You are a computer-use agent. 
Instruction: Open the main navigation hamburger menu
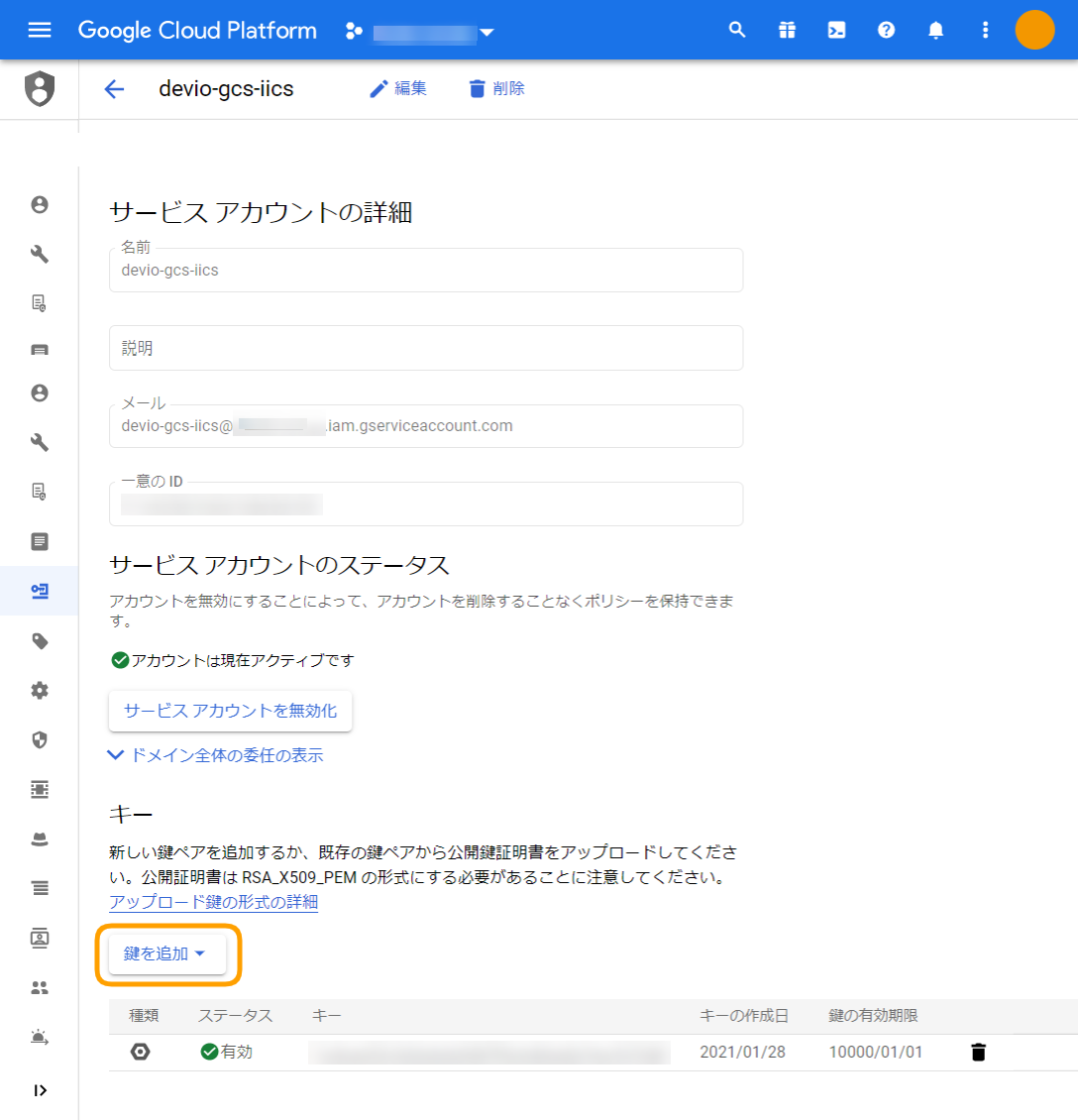(x=40, y=30)
